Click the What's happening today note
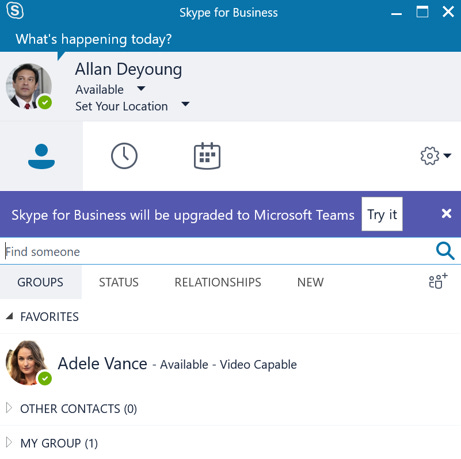The width and height of the screenshot is (461, 459). [94, 39]
